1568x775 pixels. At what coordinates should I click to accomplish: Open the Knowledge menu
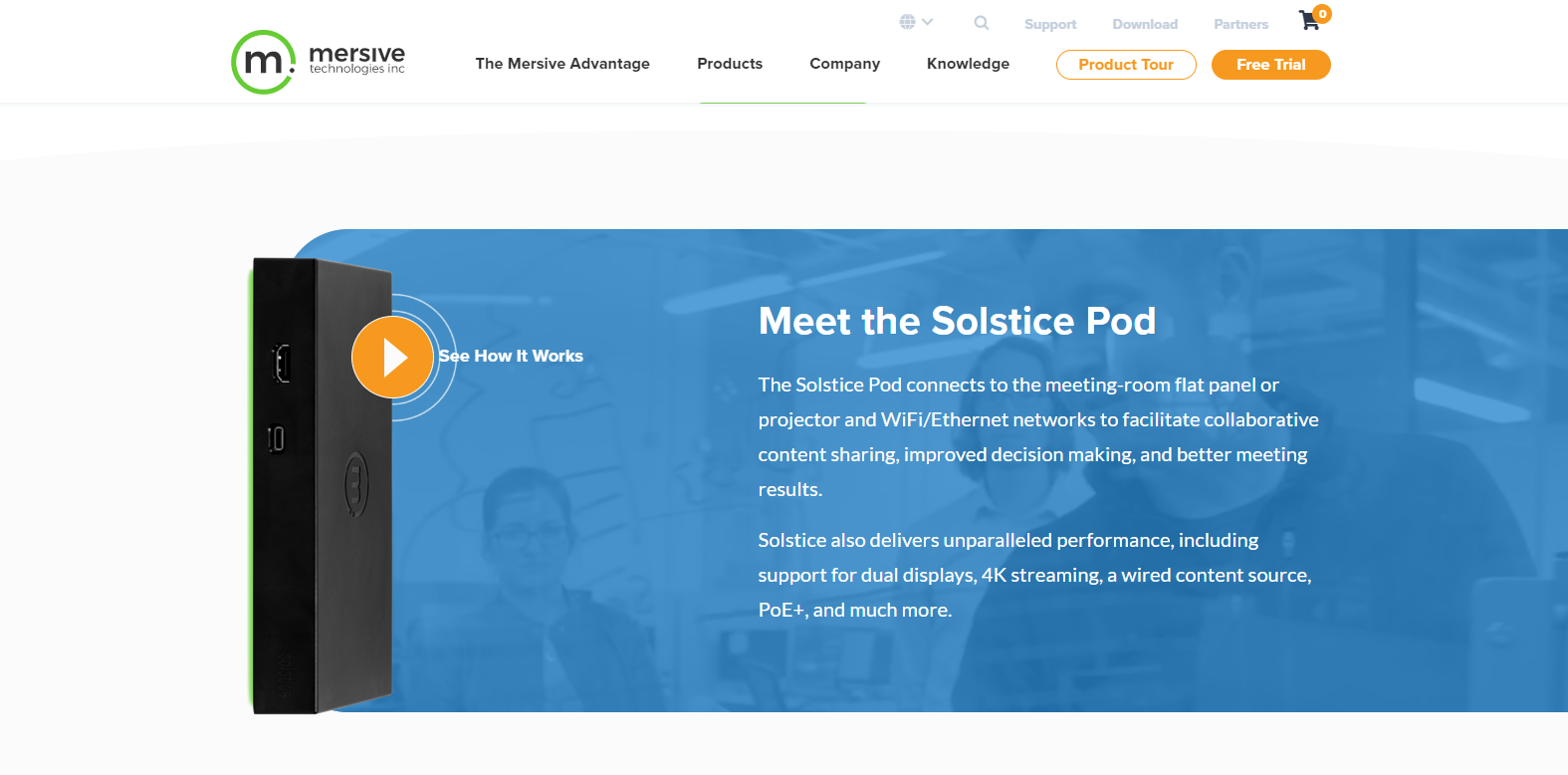(x=968, y=64)
